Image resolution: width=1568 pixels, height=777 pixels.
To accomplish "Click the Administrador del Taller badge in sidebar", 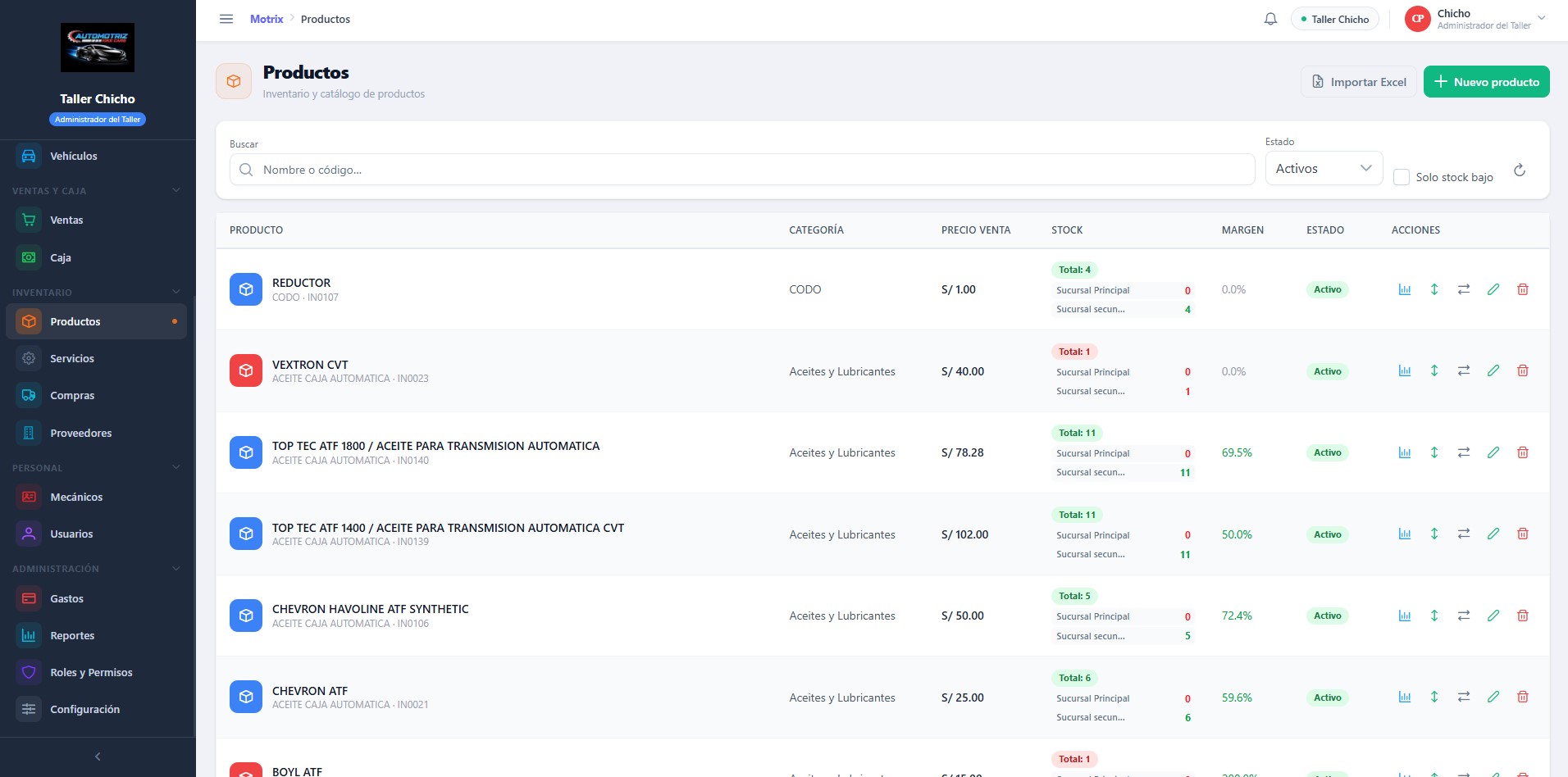I will (98, 120).
